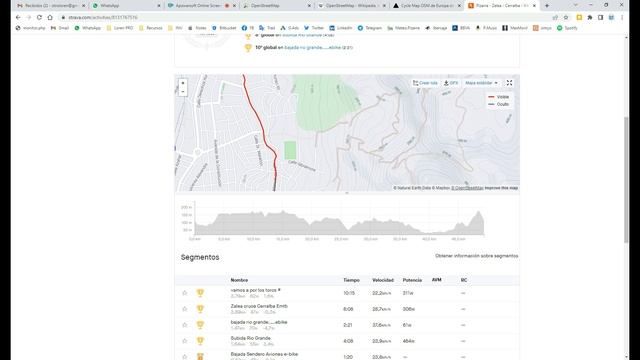Screen dimensions: 640x360
Task: Open a new browser tab
Action: 547,6
